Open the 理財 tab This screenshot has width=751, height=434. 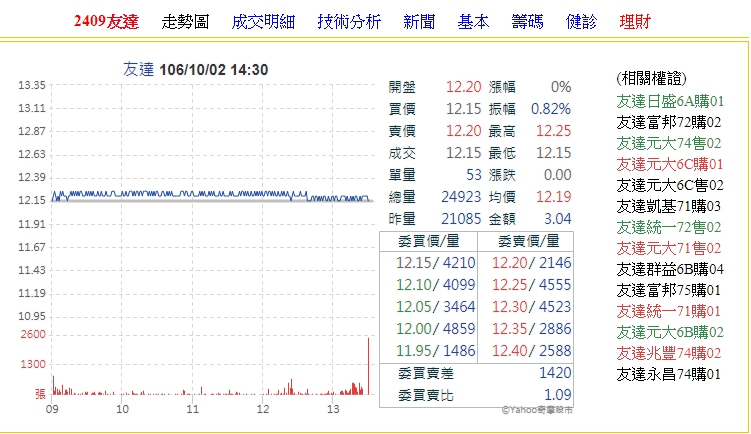point(635,21)
